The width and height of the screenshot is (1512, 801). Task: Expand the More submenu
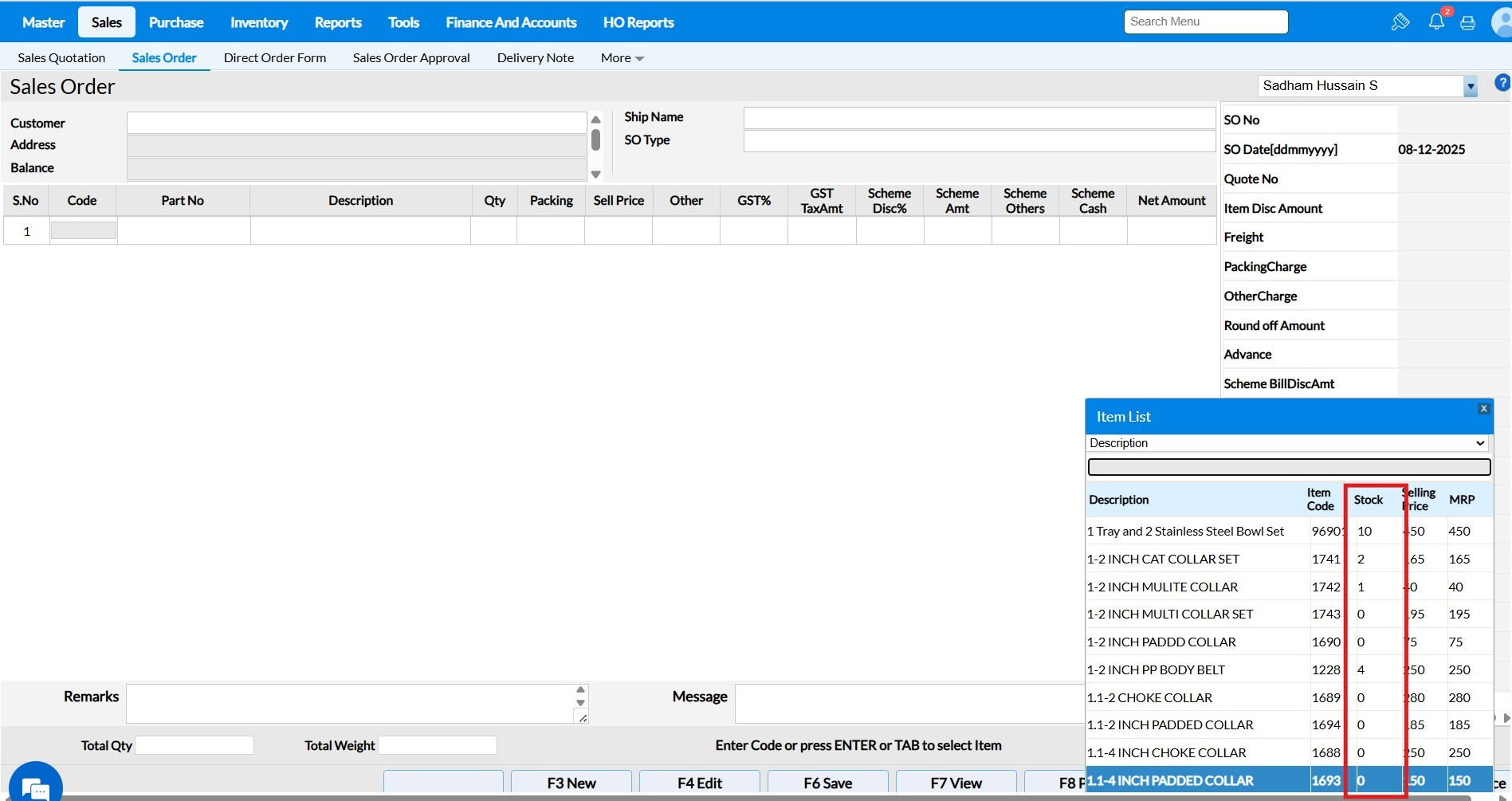(x=622, y=58)
